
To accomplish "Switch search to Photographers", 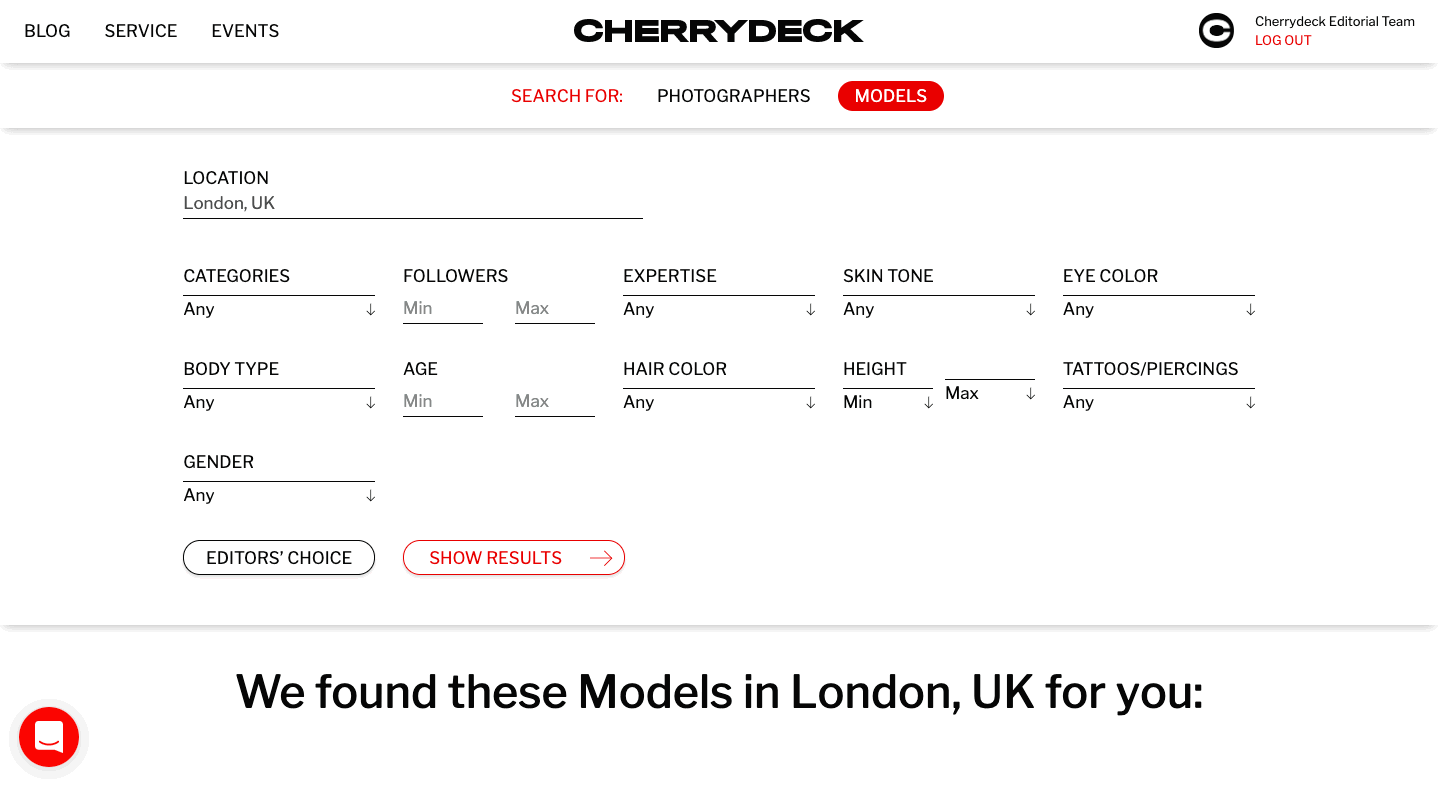I will pos(733,96).
